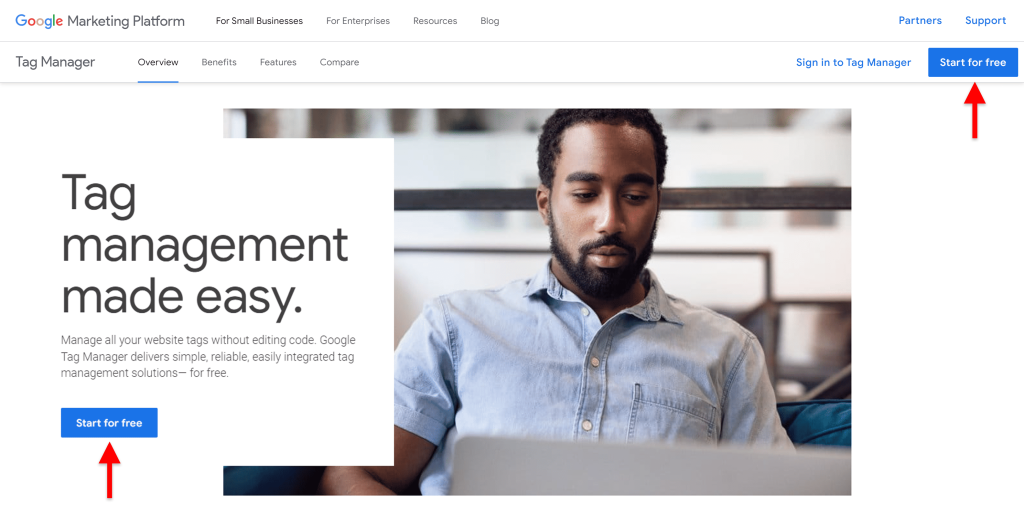Viewport: 1024px width, 523px height.
Task: Go to the Resources section
Action: pyautogui.click(x=435, y=21)
